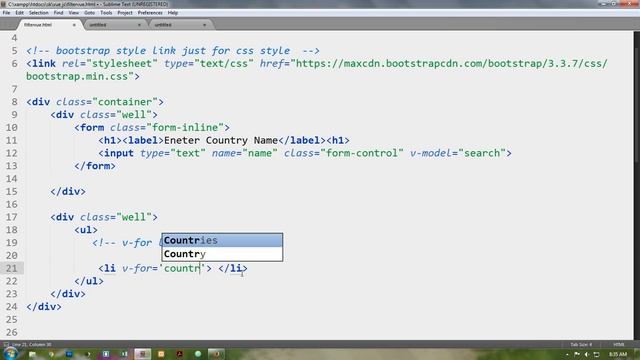Click the red Adobe icon in the taskbar
The image size is (640, 360).
tap(180, 354)
